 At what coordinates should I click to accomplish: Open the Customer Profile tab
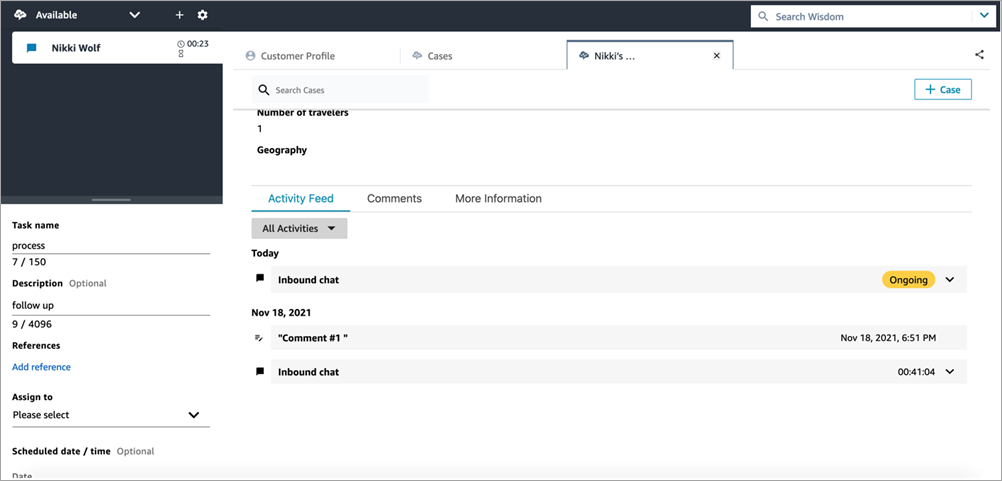click(297, 56)
